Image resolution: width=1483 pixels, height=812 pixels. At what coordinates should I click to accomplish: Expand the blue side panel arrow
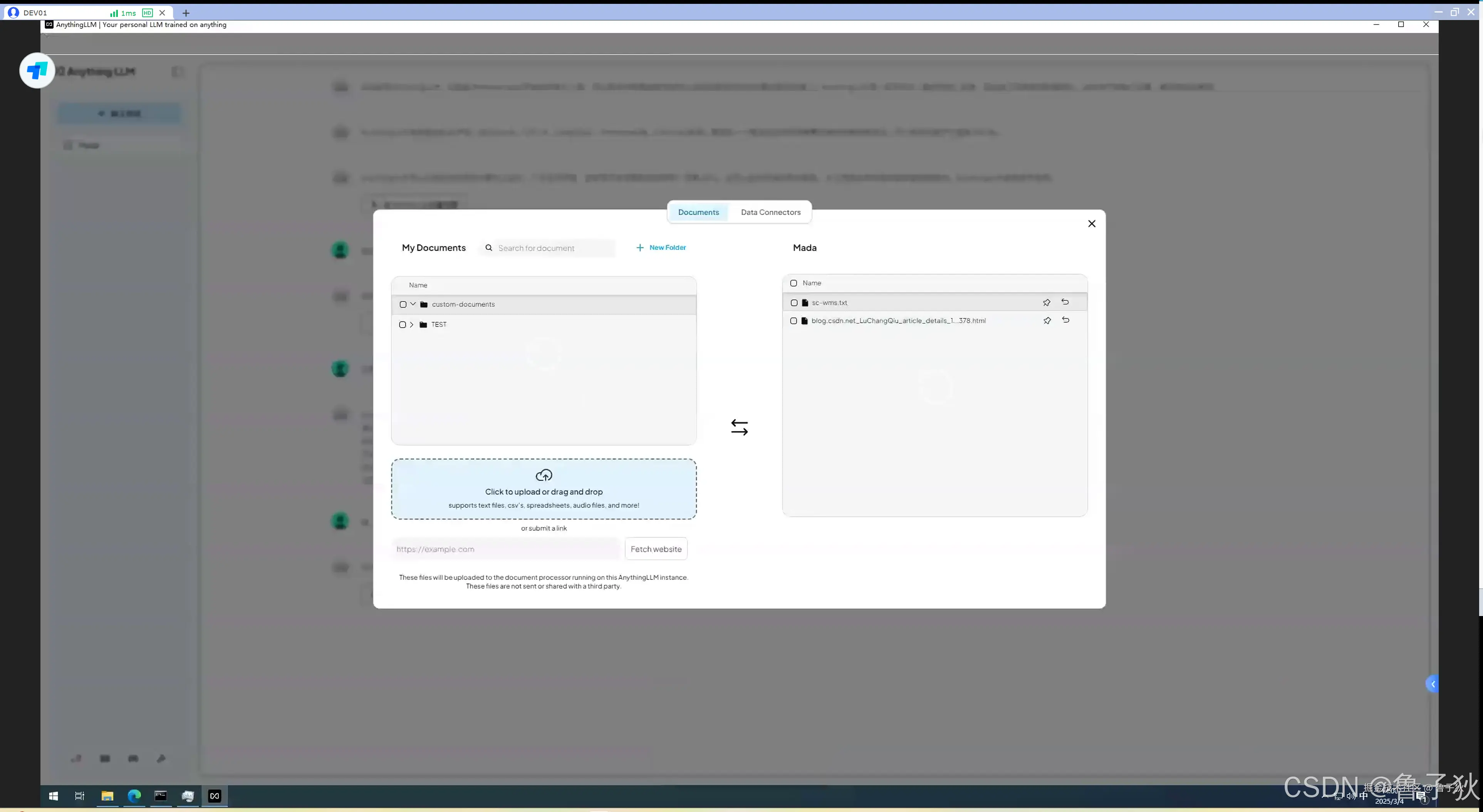coord(1432,684)
